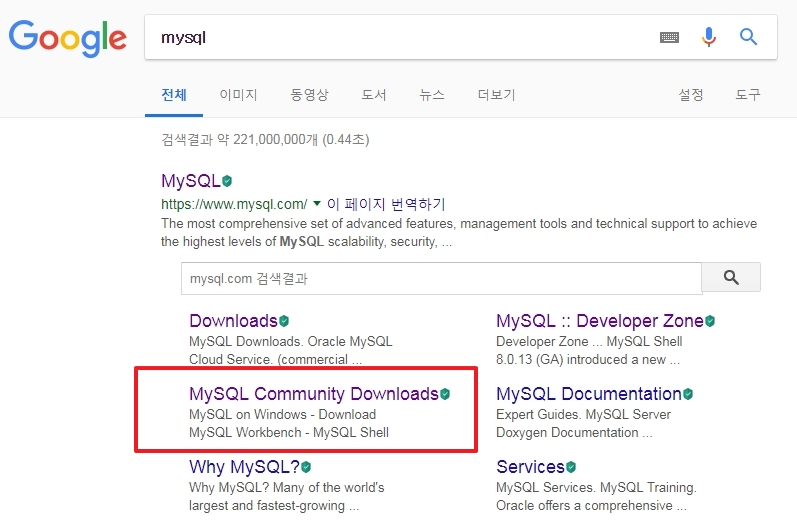This screenshot has height=520, width=797.
Task: Open the Services sitelink
Action: point(530,467)
